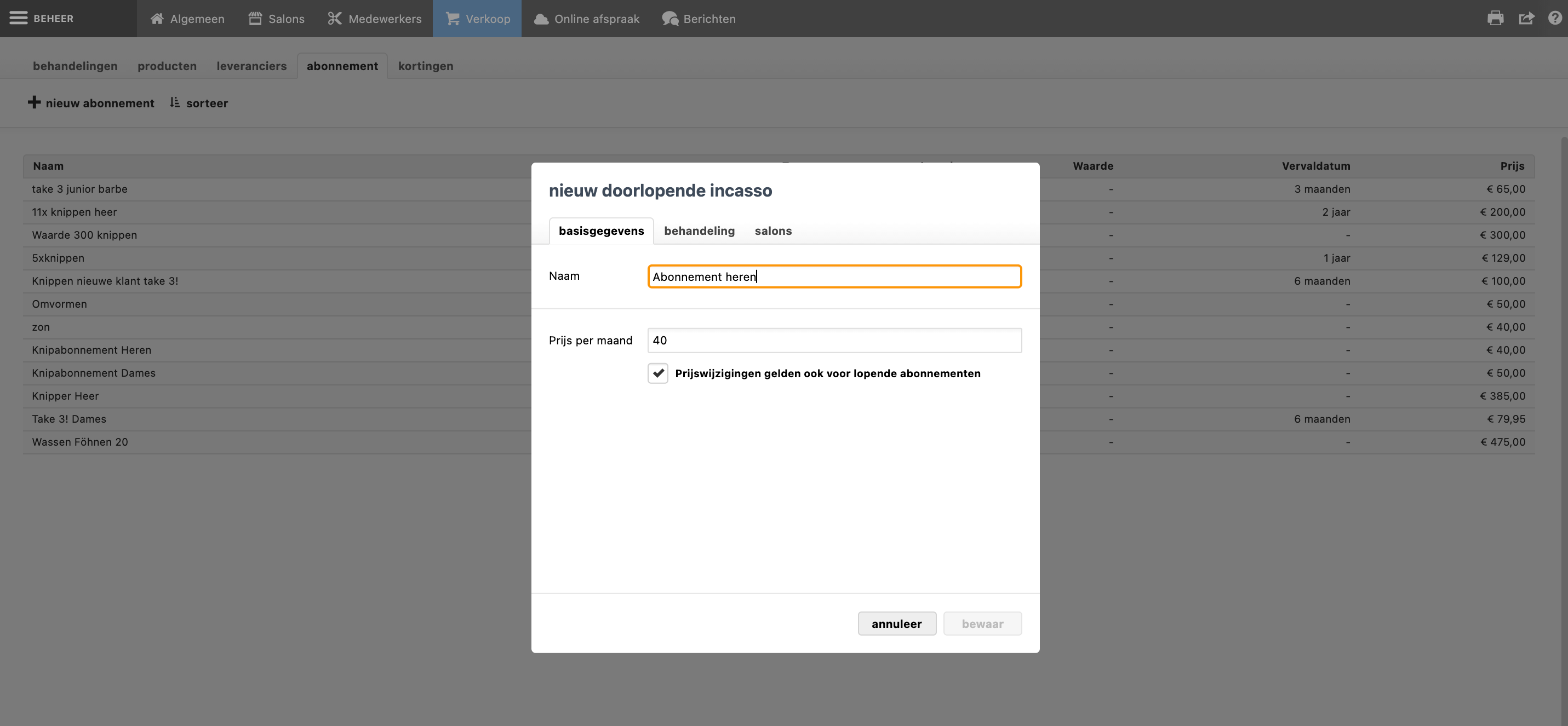Screen dimensions: 1568x726
Task: Click the printer icon in top bar
Action: click(x=1495, y=18)
